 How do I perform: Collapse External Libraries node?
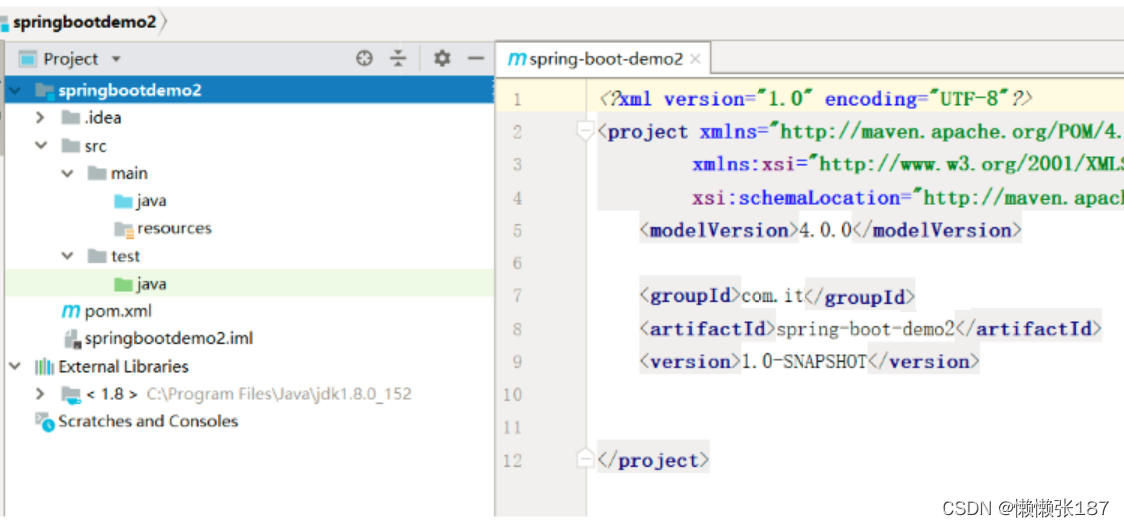coord(15,366)
